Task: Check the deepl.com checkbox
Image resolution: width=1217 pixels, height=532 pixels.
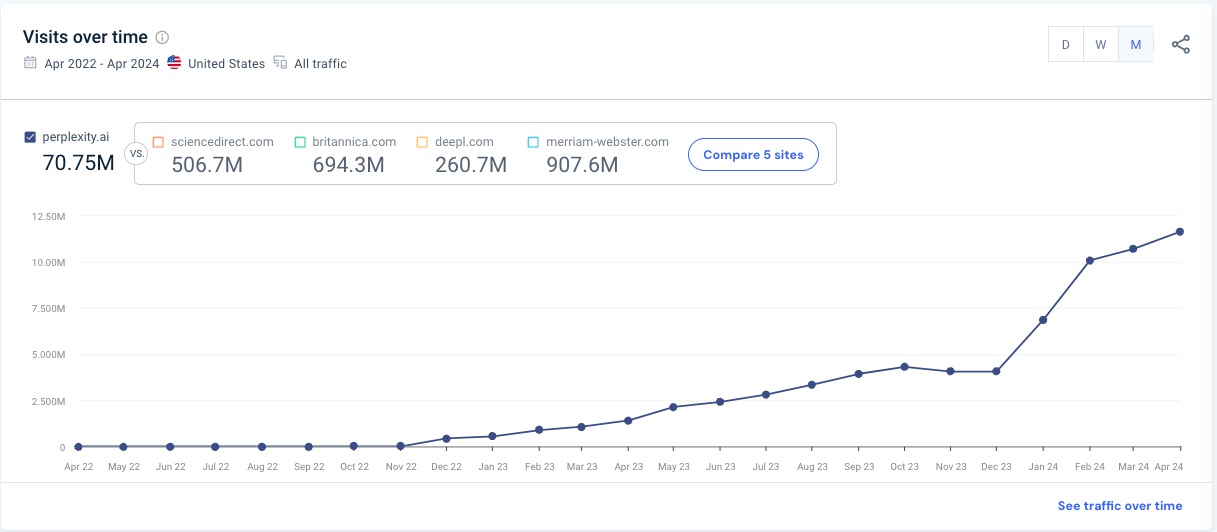Action: pos(422,142)
